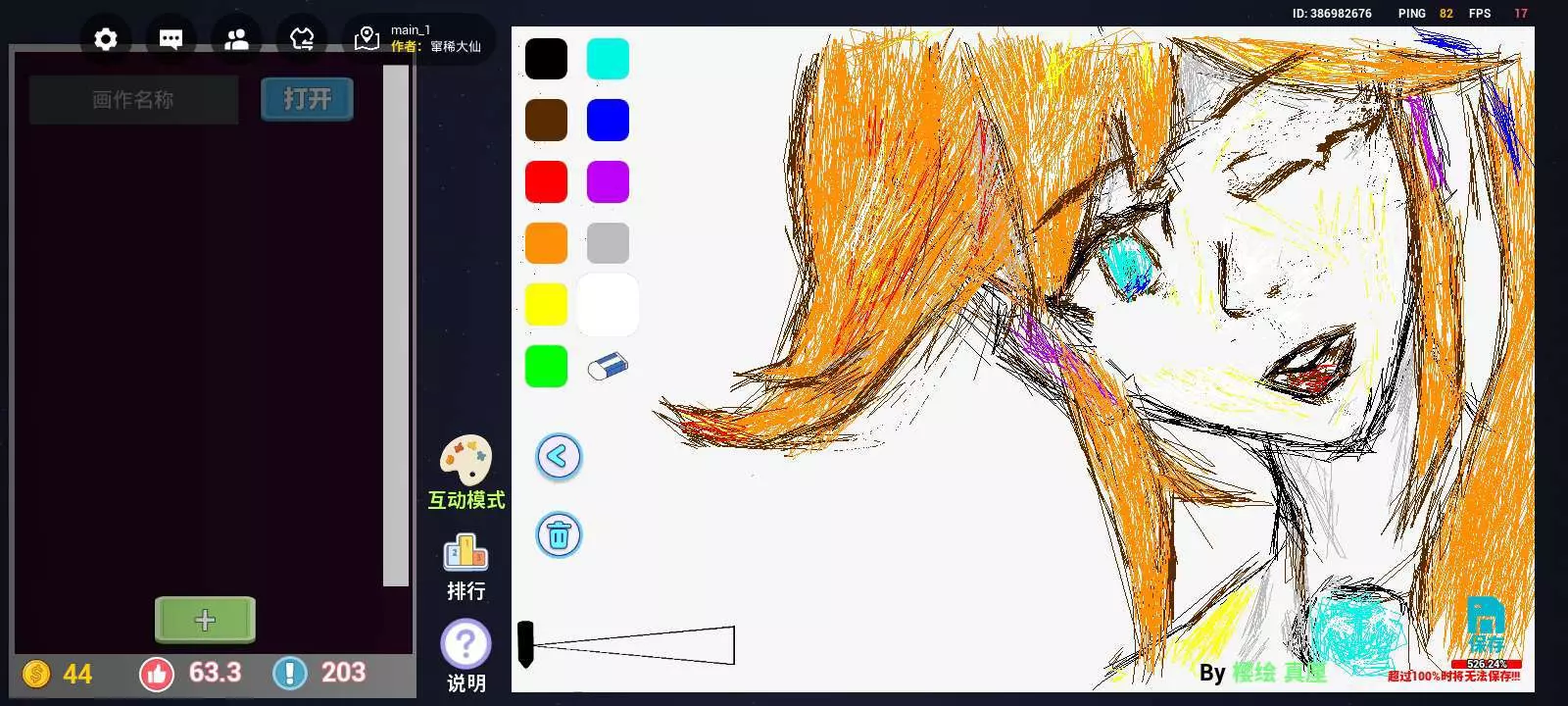The width and height of the screenshot is (1568, 706).
Task: Click the painting list scrollbar
Action: (x=396, y=324)
